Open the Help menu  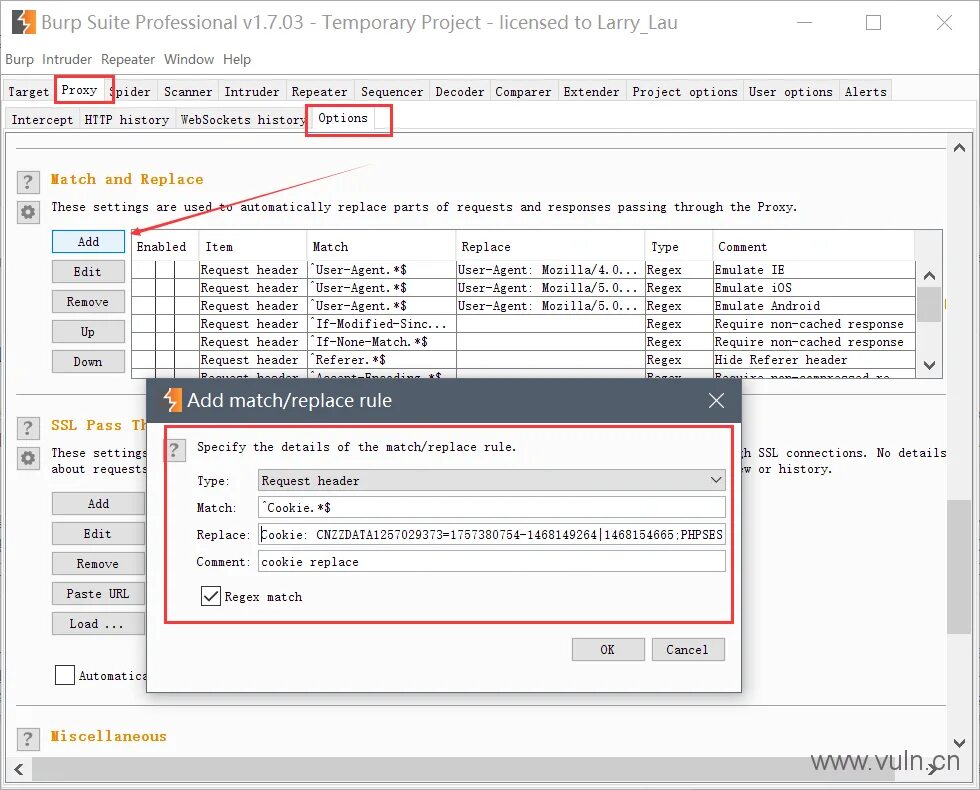point(237,59)
